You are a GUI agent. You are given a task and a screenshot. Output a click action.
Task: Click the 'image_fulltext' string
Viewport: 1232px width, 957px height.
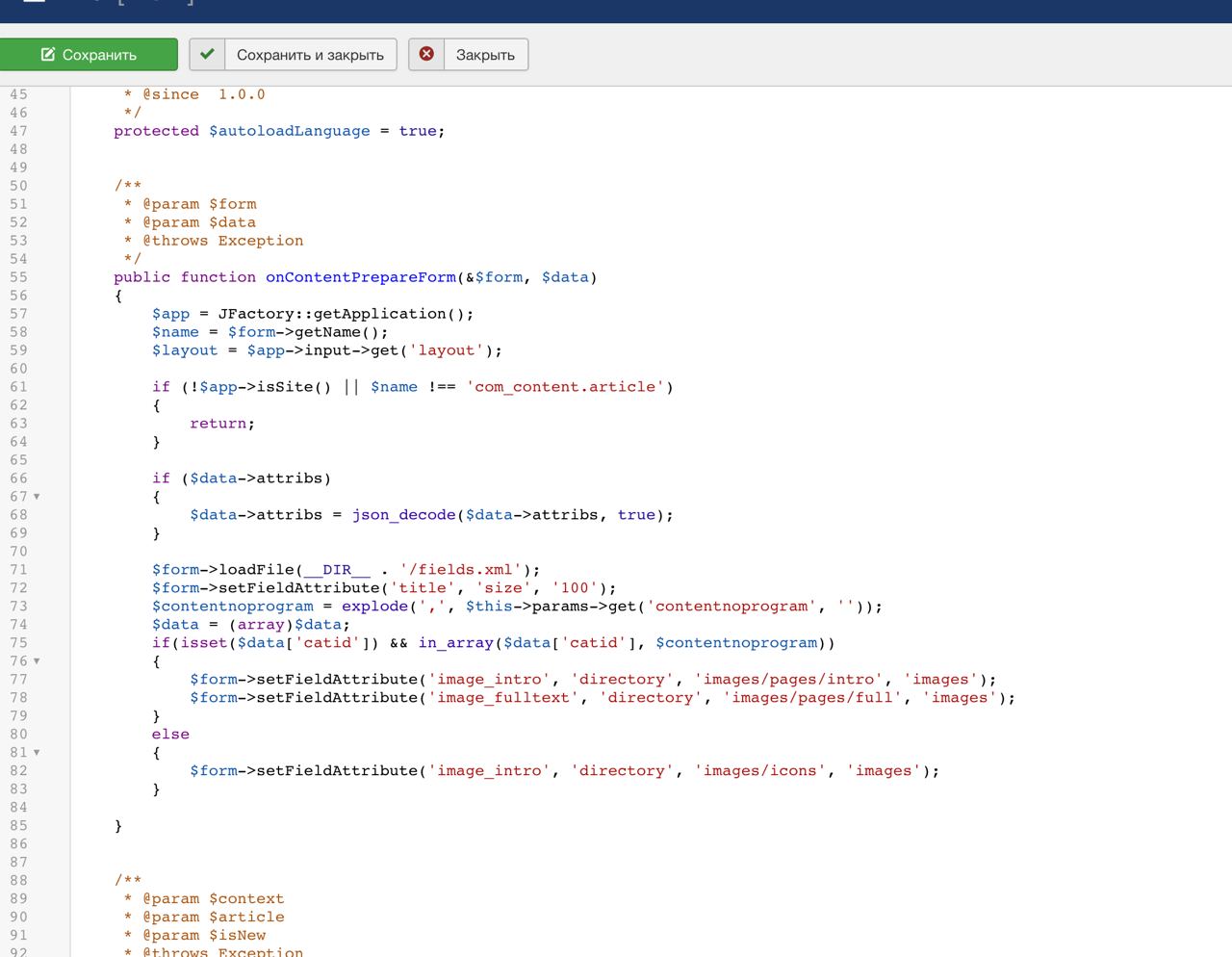click(503, 698)
